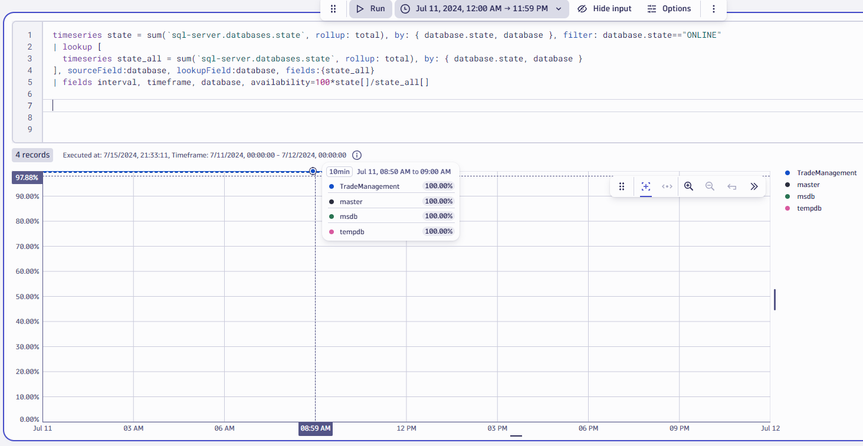Toggle msdb series in chart legend
The width and height of the screenshot is (863, 446).
[805, 197]
